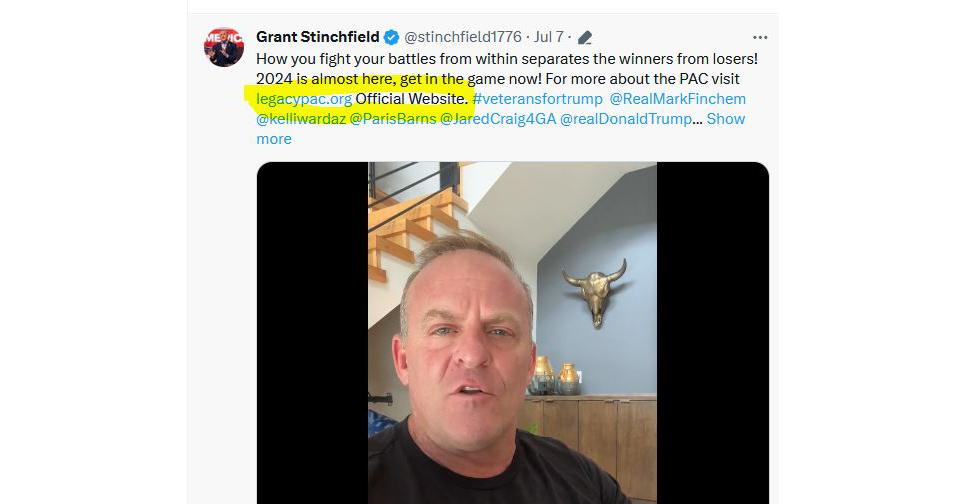Open the Grant Stinchfield display name
The height and width of the screenshot is (504, 963).
[318, 37]
